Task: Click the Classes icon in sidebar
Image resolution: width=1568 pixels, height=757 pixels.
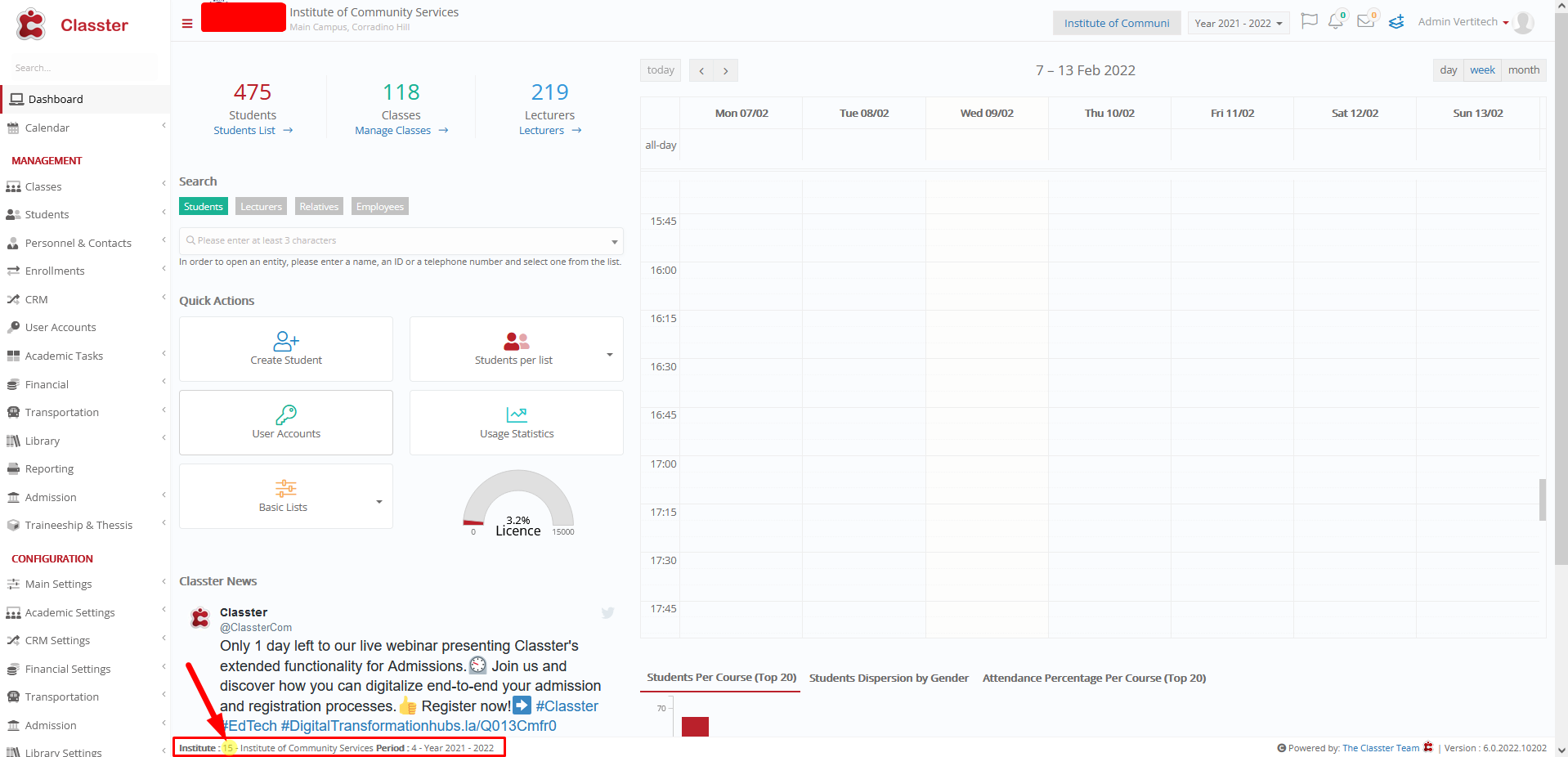Action: (x=13, y=187)
